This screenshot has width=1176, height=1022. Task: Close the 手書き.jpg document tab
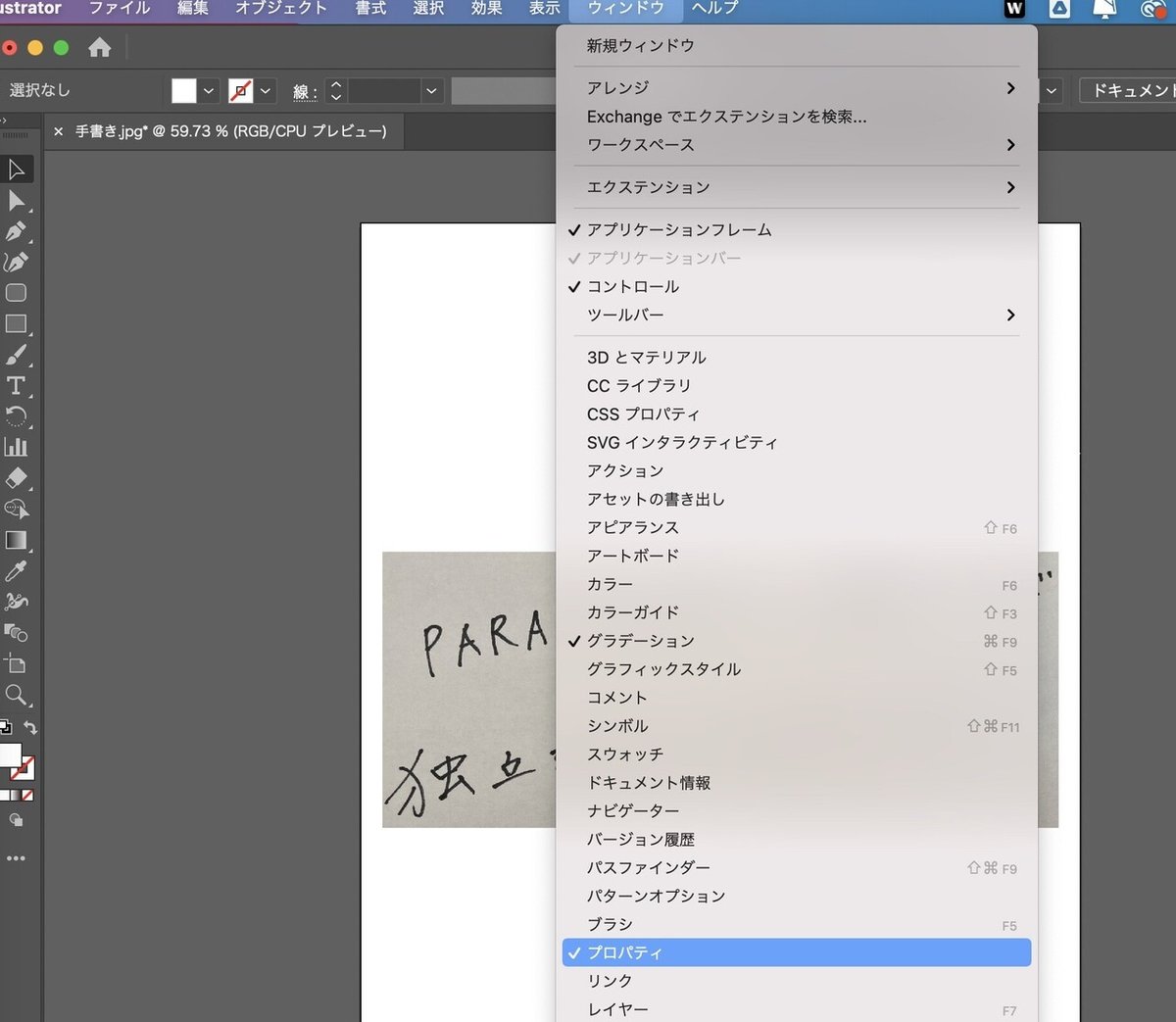(58, 131)
